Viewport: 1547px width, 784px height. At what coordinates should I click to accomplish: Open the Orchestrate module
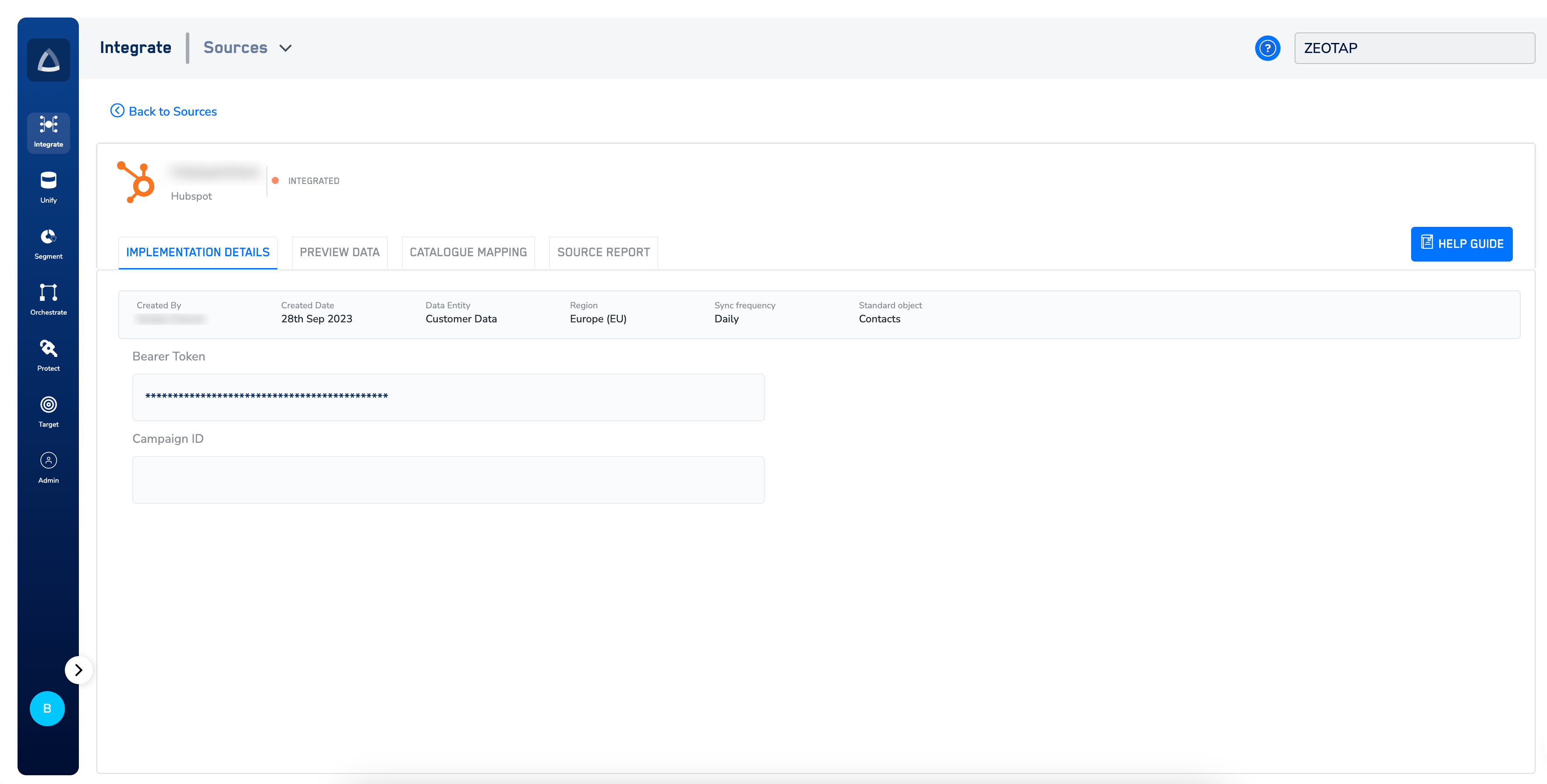click(x=48, y=300)
